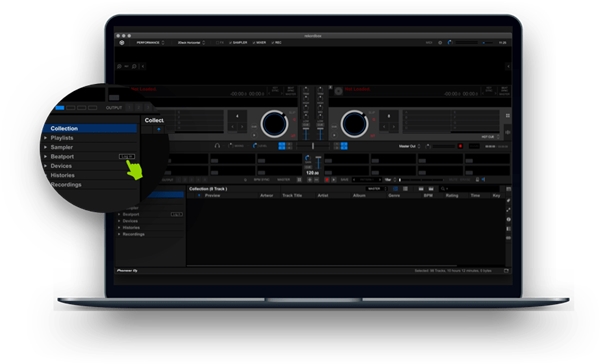Click the channel 1 volume fader
This screenshot has height=364, width=600.
coord(306,134)
